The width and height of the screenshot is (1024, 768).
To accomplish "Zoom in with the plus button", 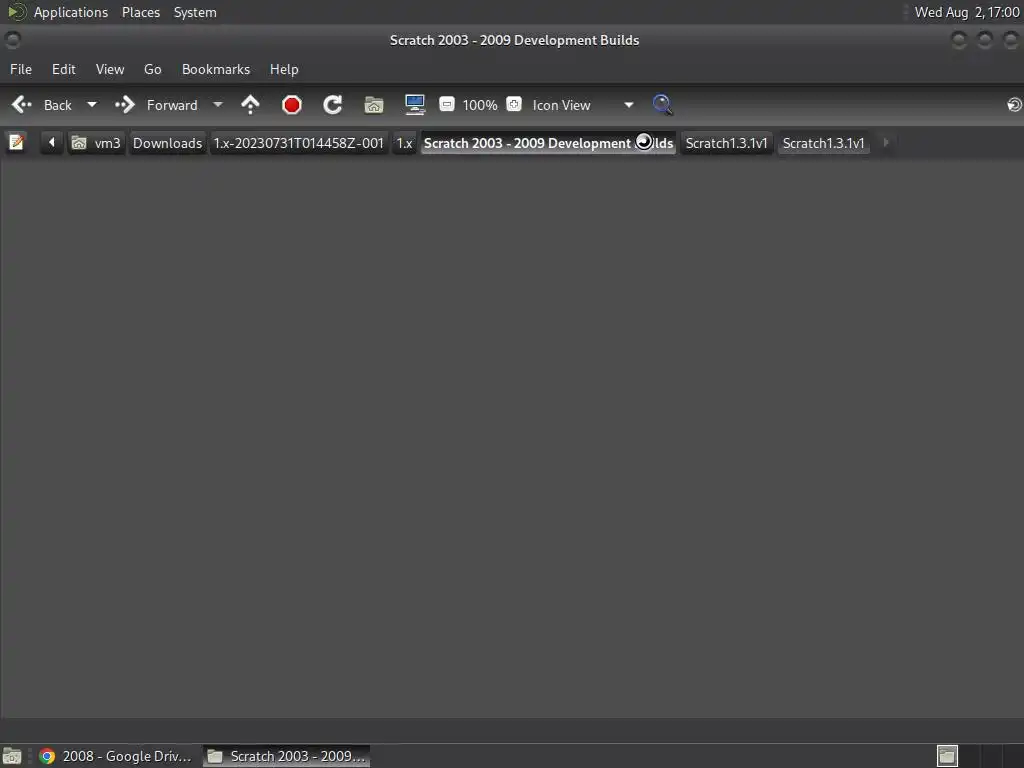I will [514, 104].
